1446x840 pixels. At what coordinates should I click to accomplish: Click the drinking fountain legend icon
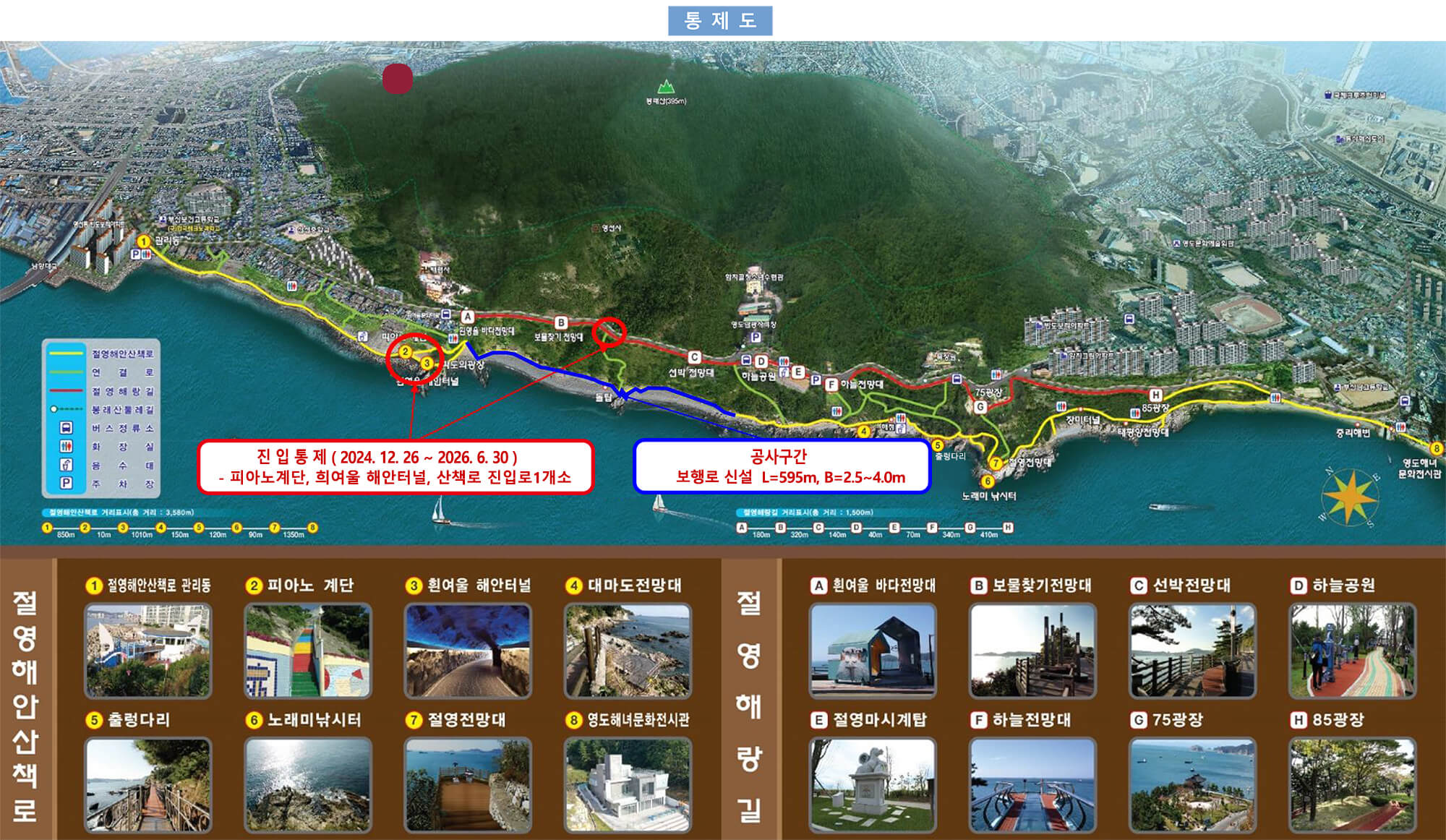point(66,465)
